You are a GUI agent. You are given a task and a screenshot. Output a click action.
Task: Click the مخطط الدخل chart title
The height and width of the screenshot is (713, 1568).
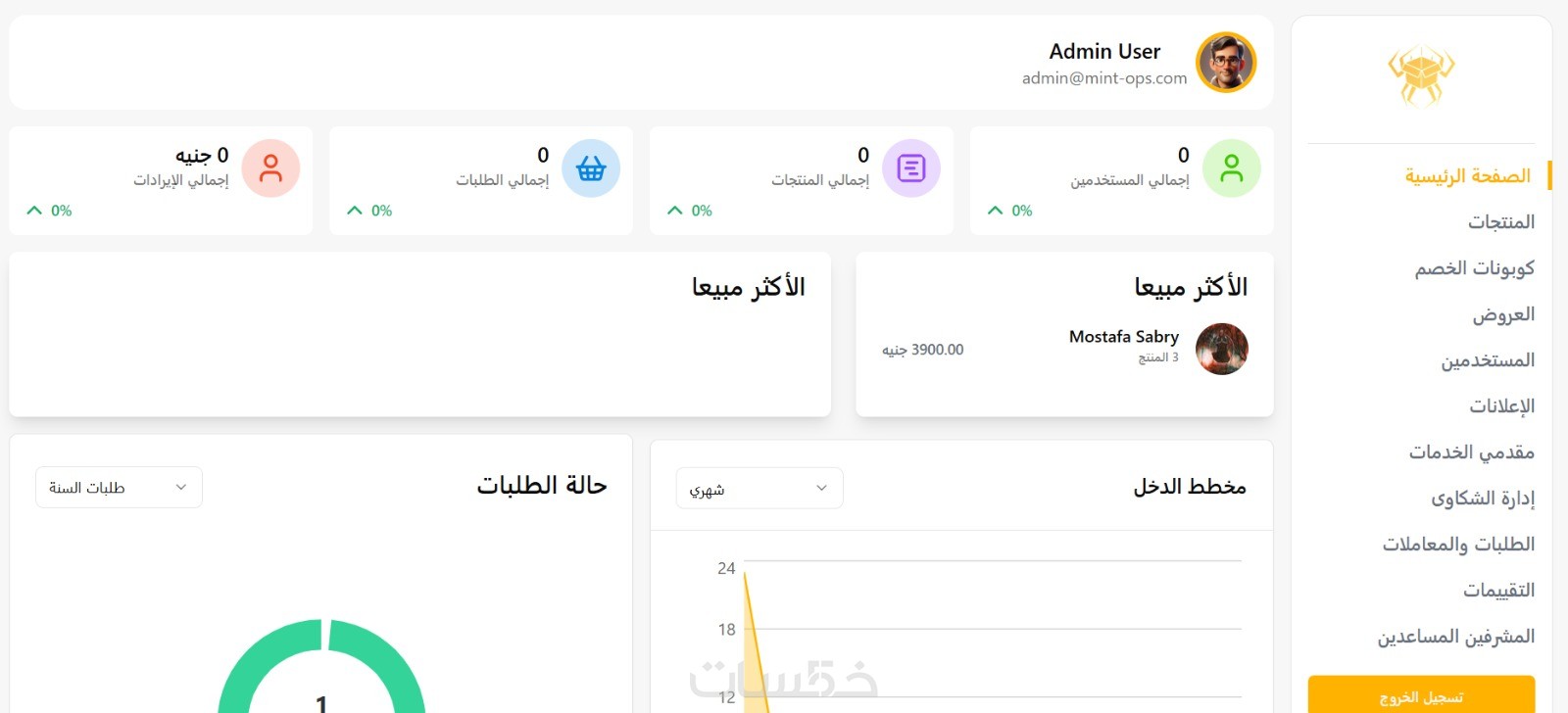click(x=1190, y=486)
